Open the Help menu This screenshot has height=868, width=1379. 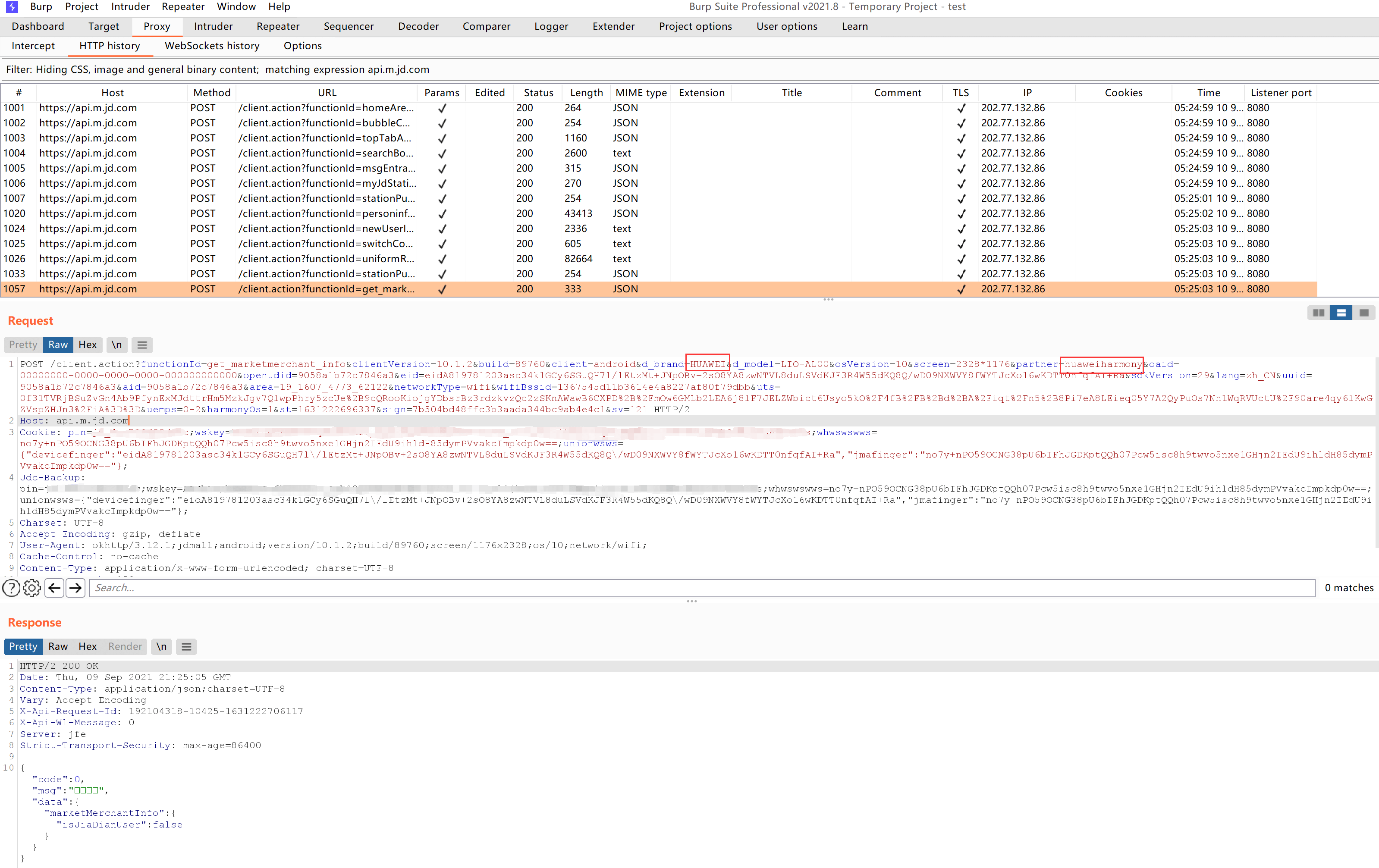280,7
